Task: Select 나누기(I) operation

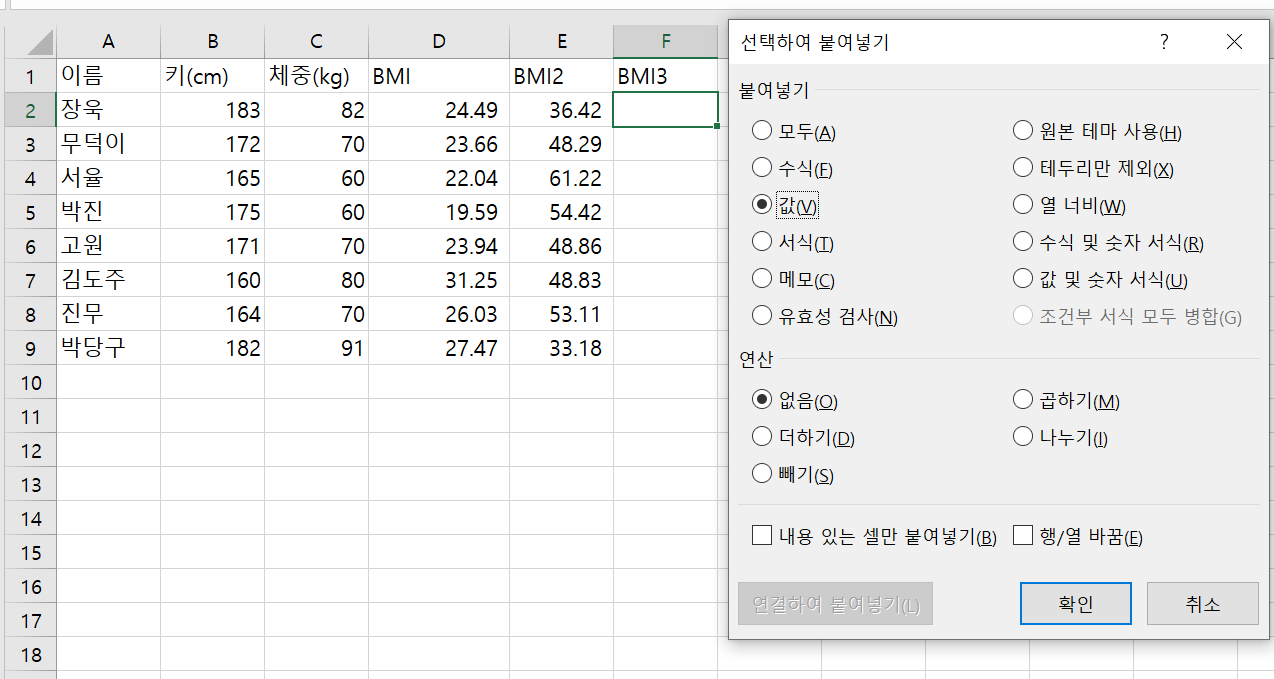Action: (1060, 437)
